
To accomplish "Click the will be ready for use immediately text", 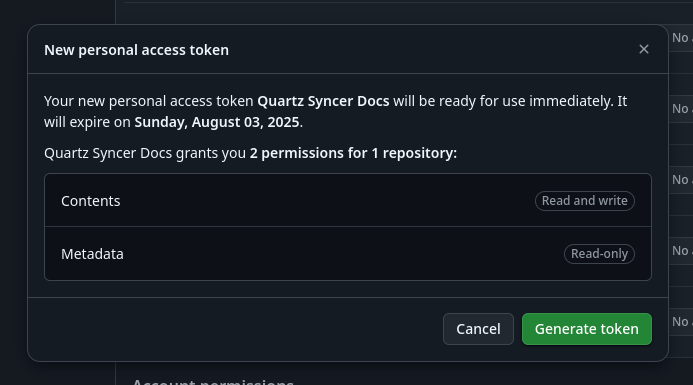I will (503, 101).
